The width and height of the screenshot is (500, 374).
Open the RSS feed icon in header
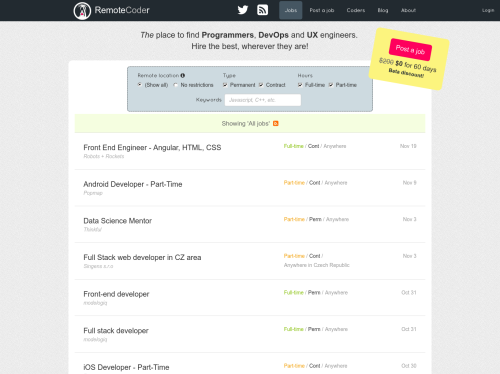pyautogui.click(x=263, y=10)
